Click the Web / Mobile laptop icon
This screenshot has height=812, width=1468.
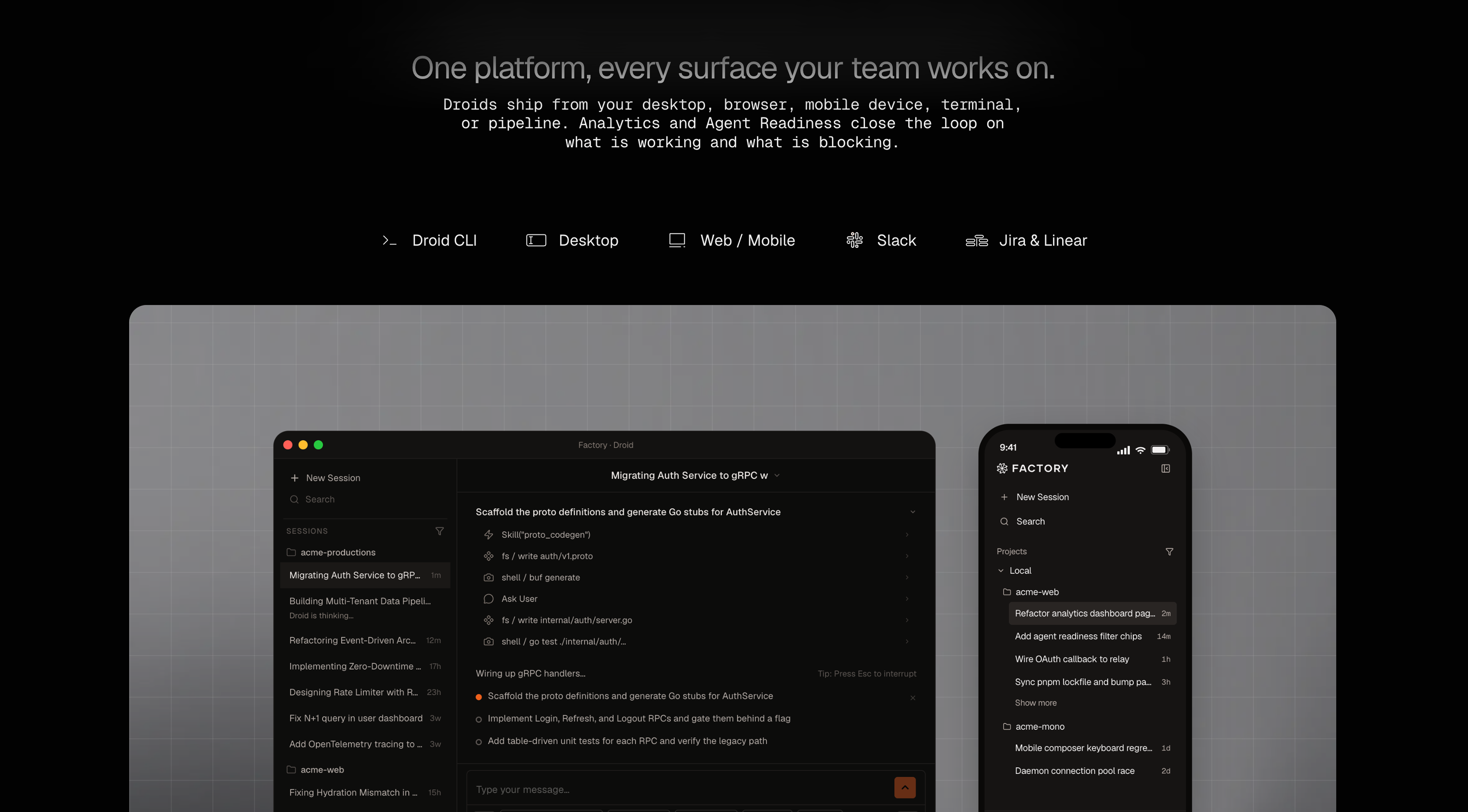point(677,240)
